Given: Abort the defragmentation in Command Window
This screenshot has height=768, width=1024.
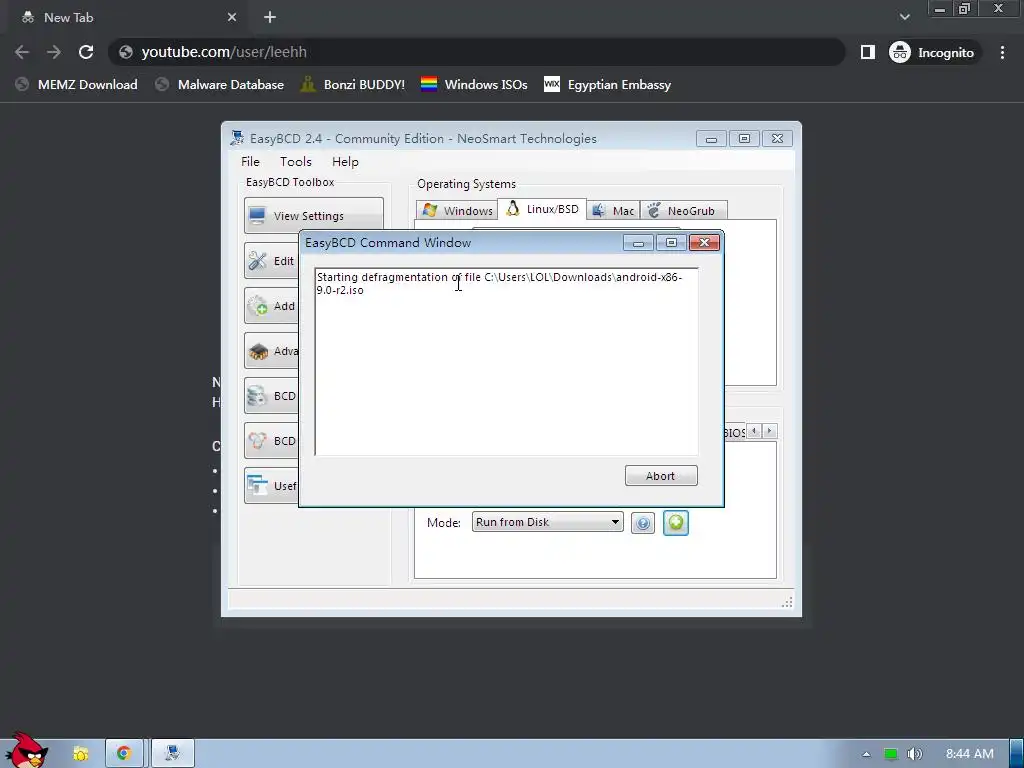Looking at the screenshot, I should [x=661, y=476].
